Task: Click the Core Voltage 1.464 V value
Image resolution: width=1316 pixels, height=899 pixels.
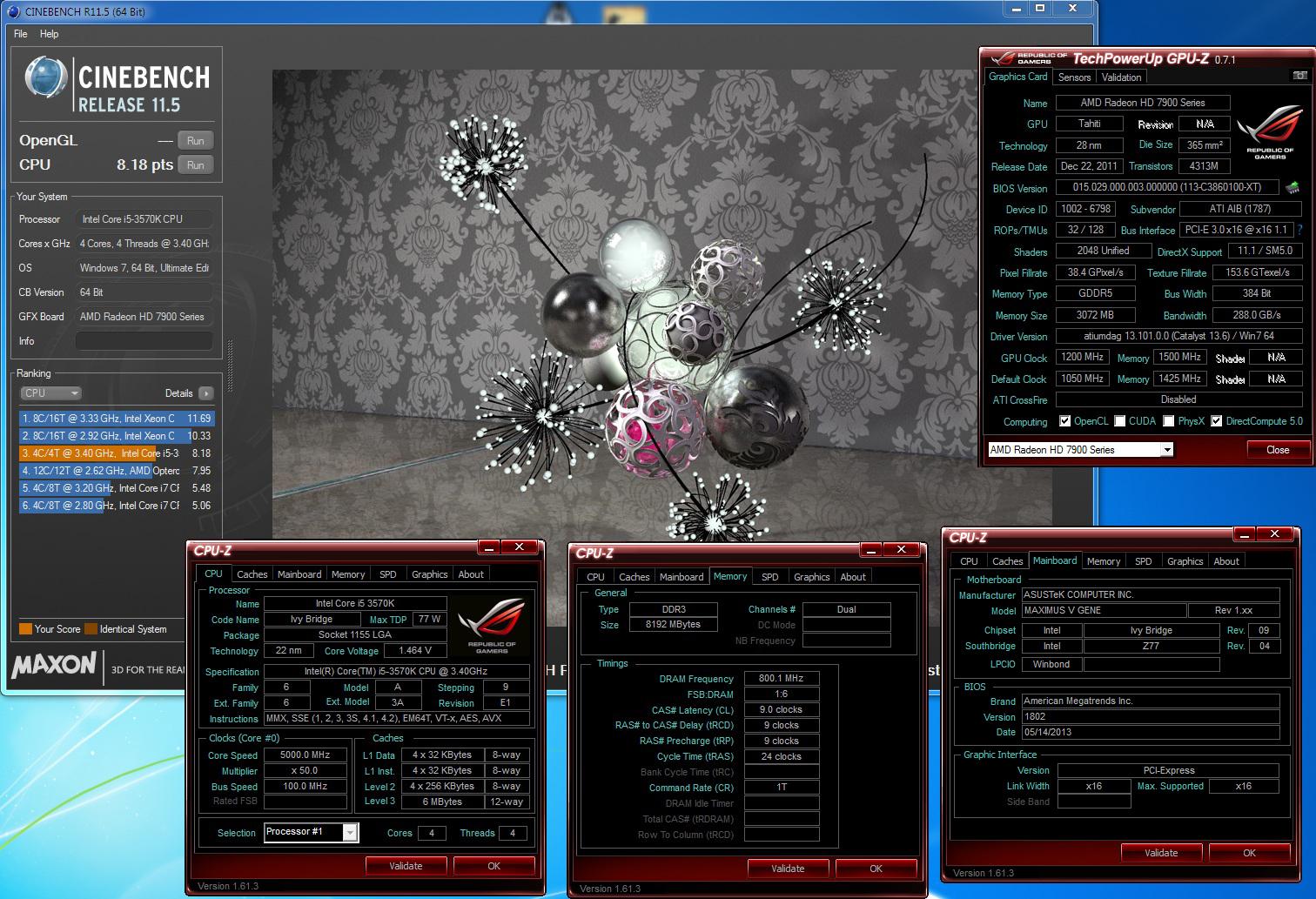Action: (x=414, y=650)
